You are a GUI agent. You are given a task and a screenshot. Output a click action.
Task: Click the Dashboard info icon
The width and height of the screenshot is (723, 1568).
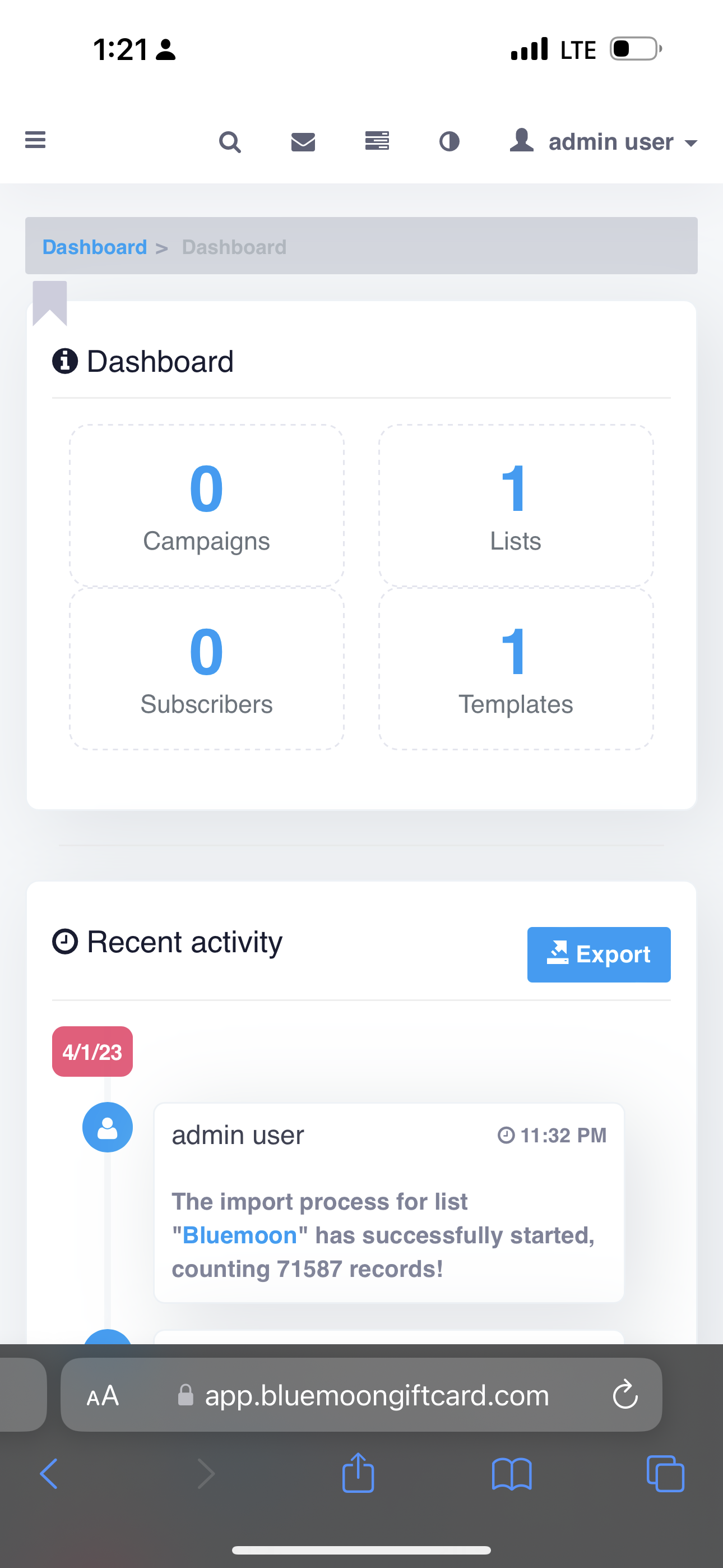[x=65, y=361]
